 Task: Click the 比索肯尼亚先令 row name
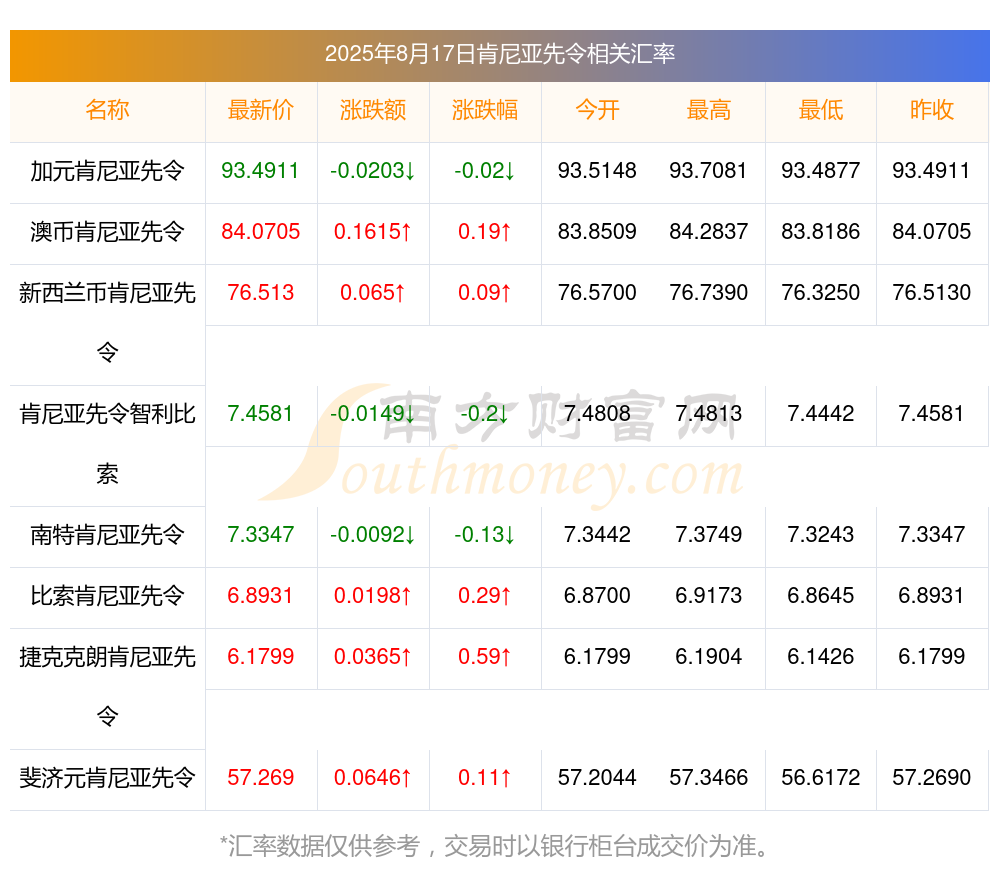coord(107,596)
